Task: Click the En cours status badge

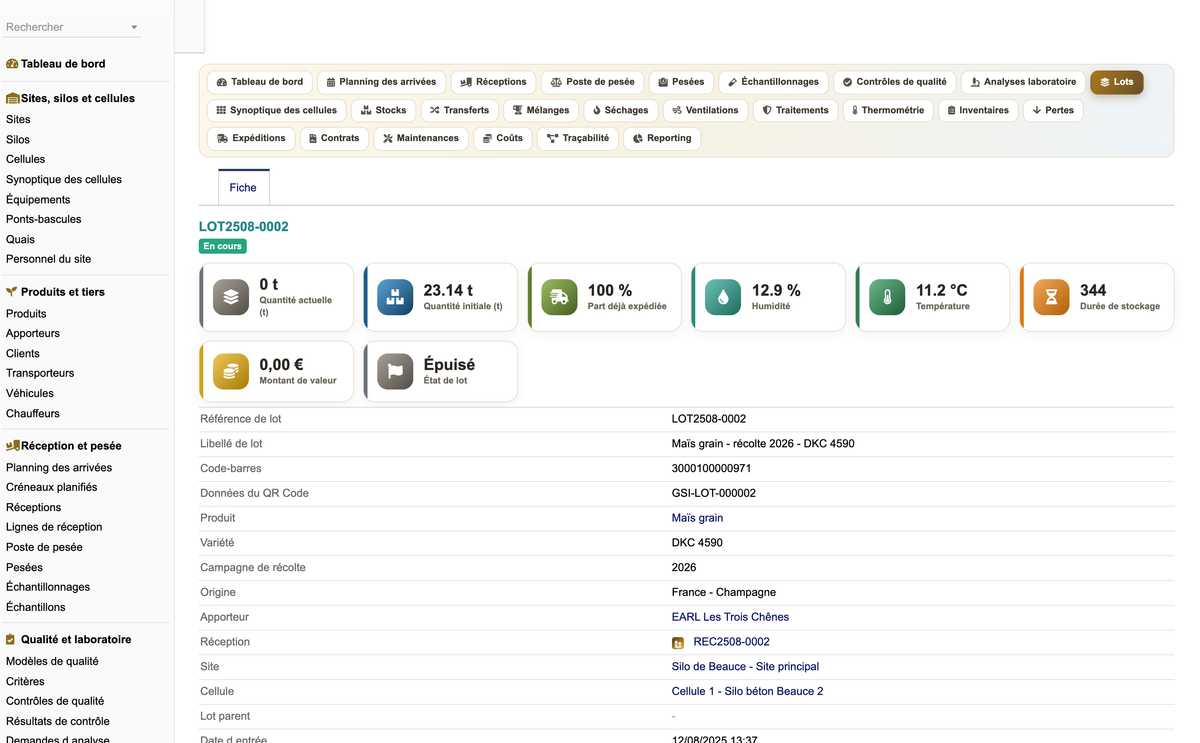Action: pos(222,246)
